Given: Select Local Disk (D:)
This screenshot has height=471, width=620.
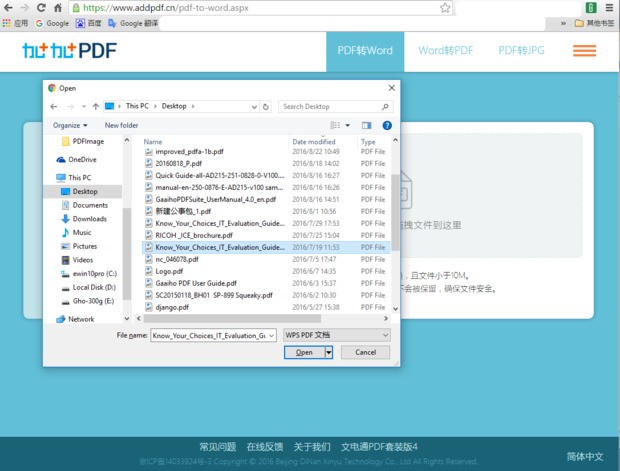Looking at the screenshot, I should pos(89,287).
